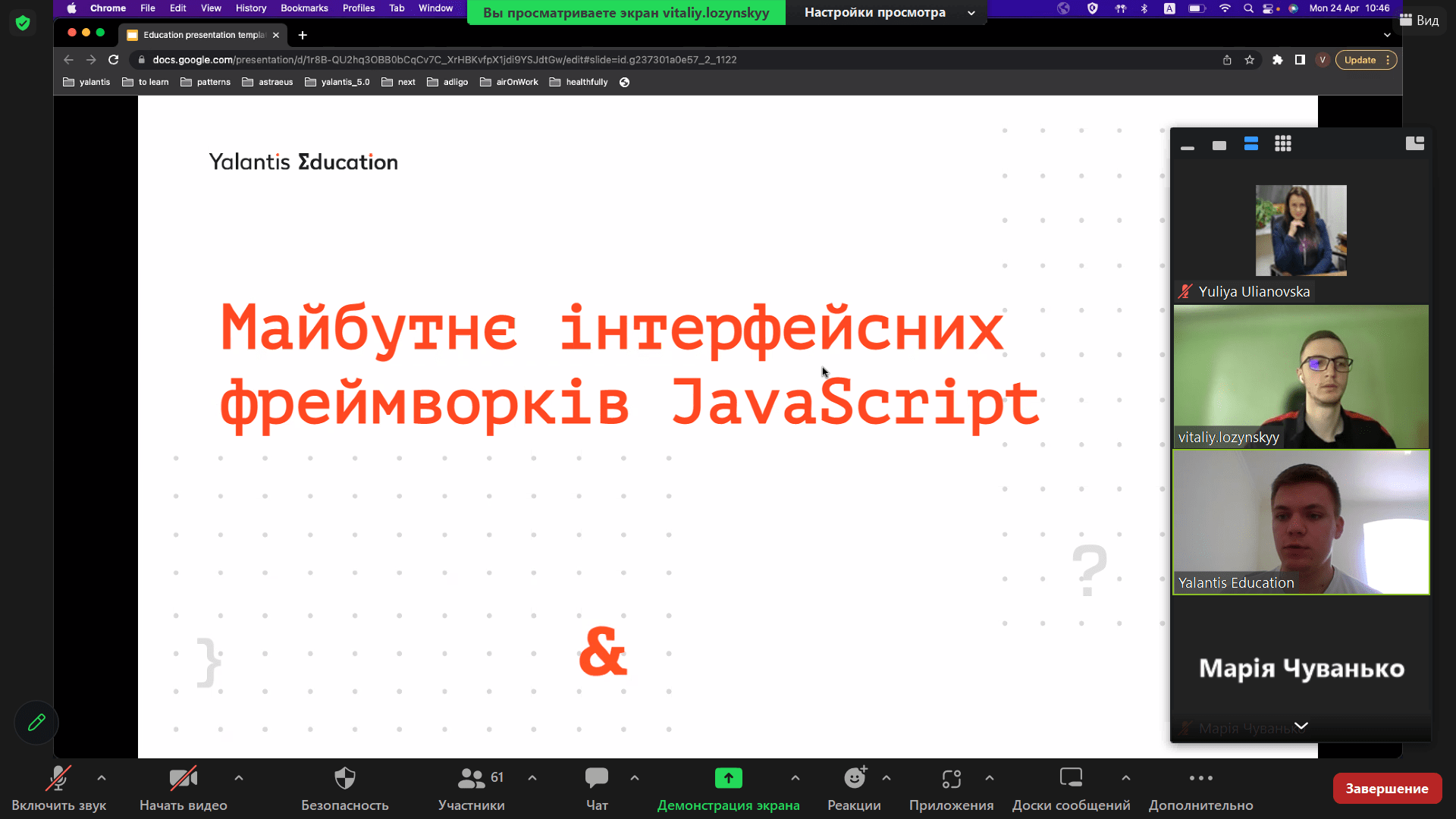Image resolution: width=1456 pixels, height=819 pixels.
Task: Open the healthfully bookmarks folder
Action: pyautogui.click(x=579, y=82)
